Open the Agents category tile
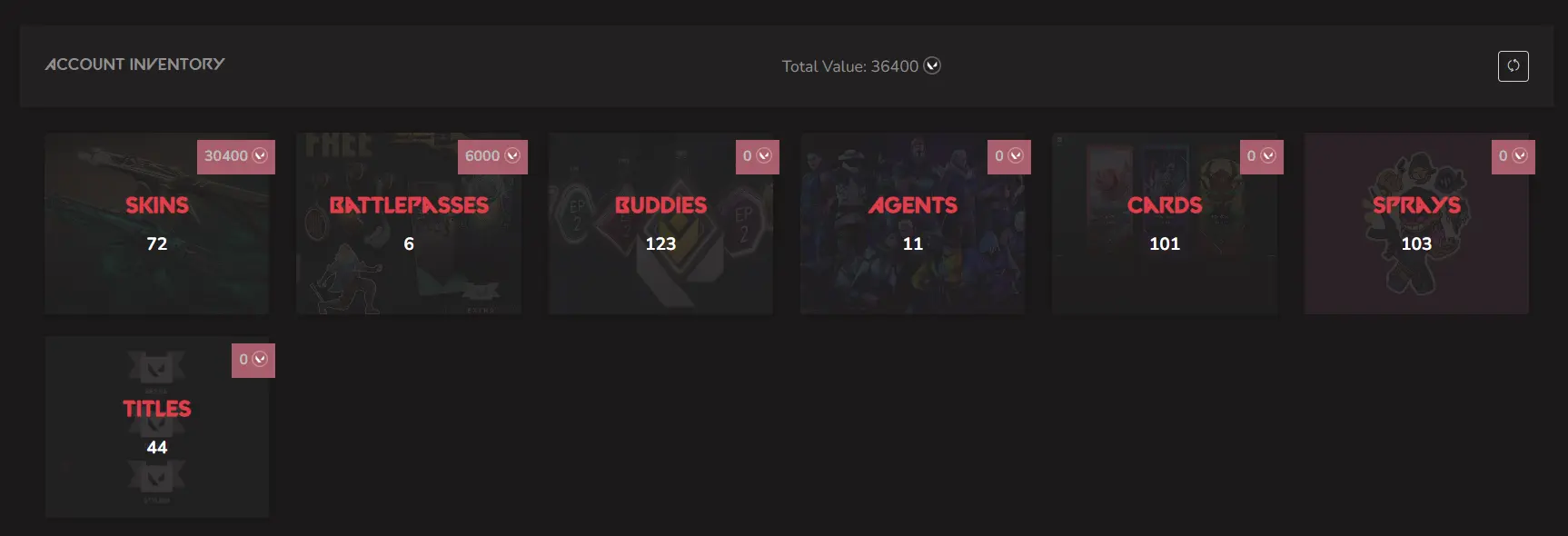This screenshot has width=1568, height=536. click(x=913, y=223)
